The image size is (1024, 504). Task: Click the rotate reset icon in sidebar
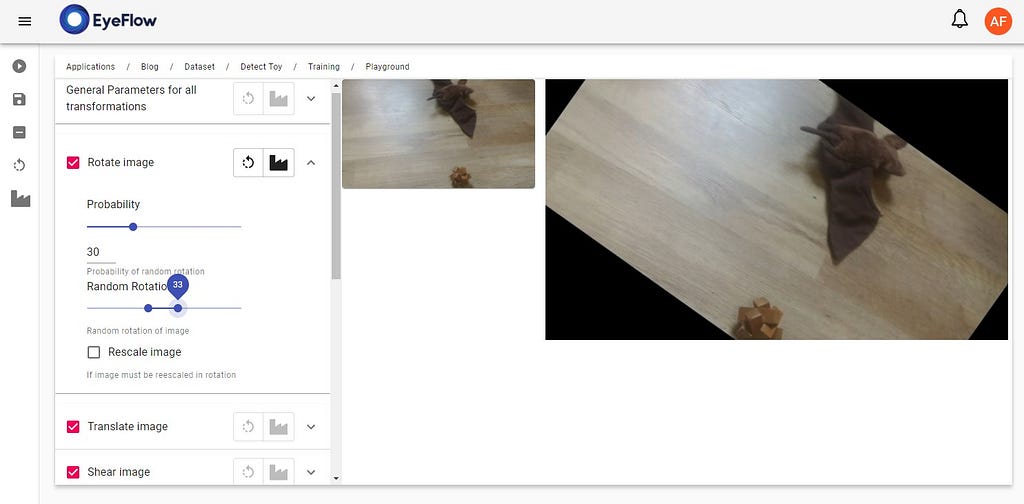20,165
